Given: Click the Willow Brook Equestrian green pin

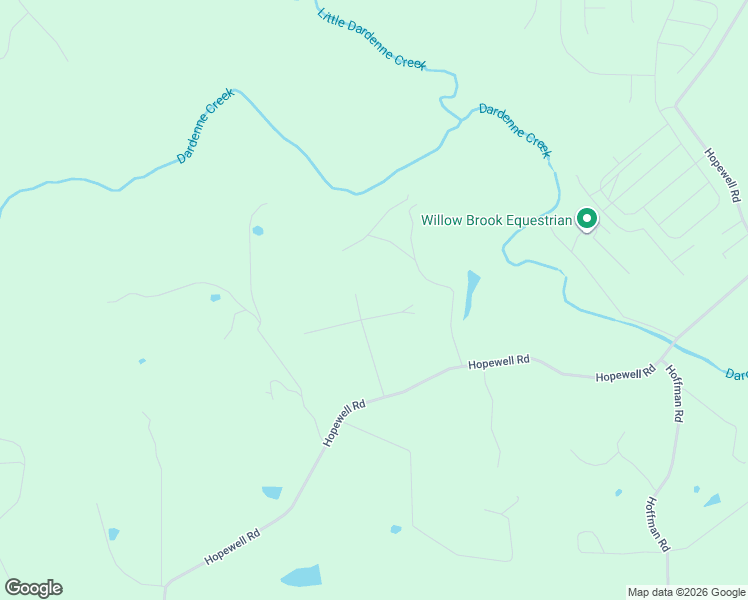Looking at the screenshot, I should pyautogui.click(x=587, y=220).
